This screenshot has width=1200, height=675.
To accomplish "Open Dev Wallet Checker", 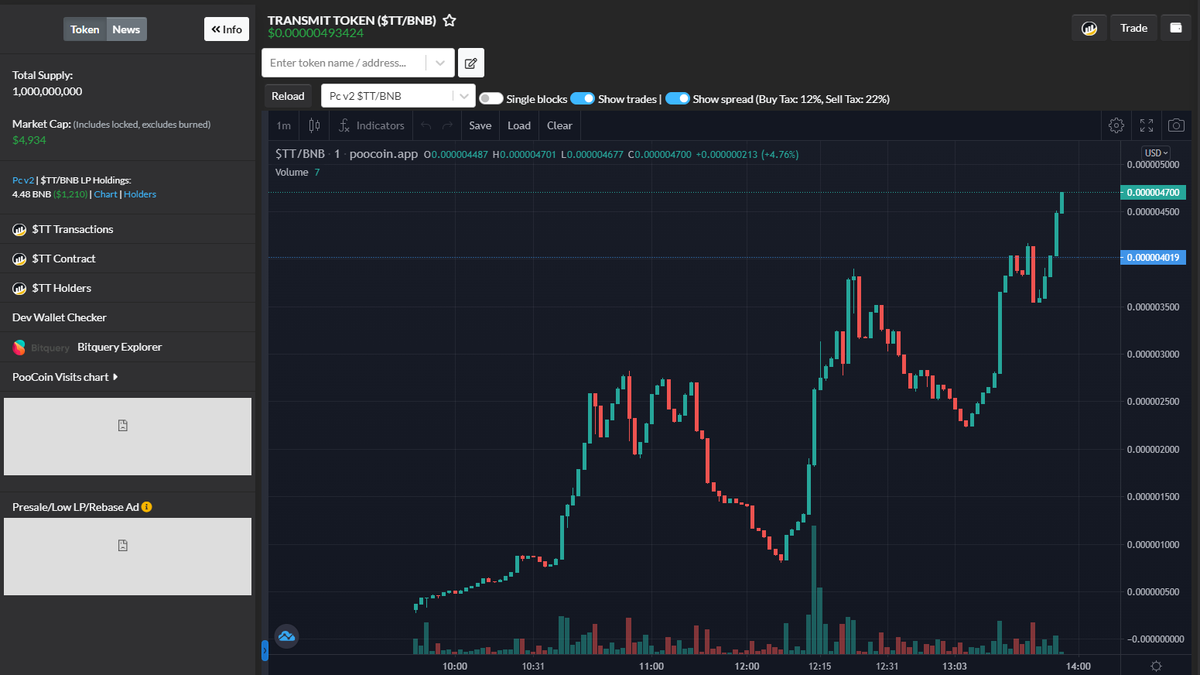I will pos(59,318).
